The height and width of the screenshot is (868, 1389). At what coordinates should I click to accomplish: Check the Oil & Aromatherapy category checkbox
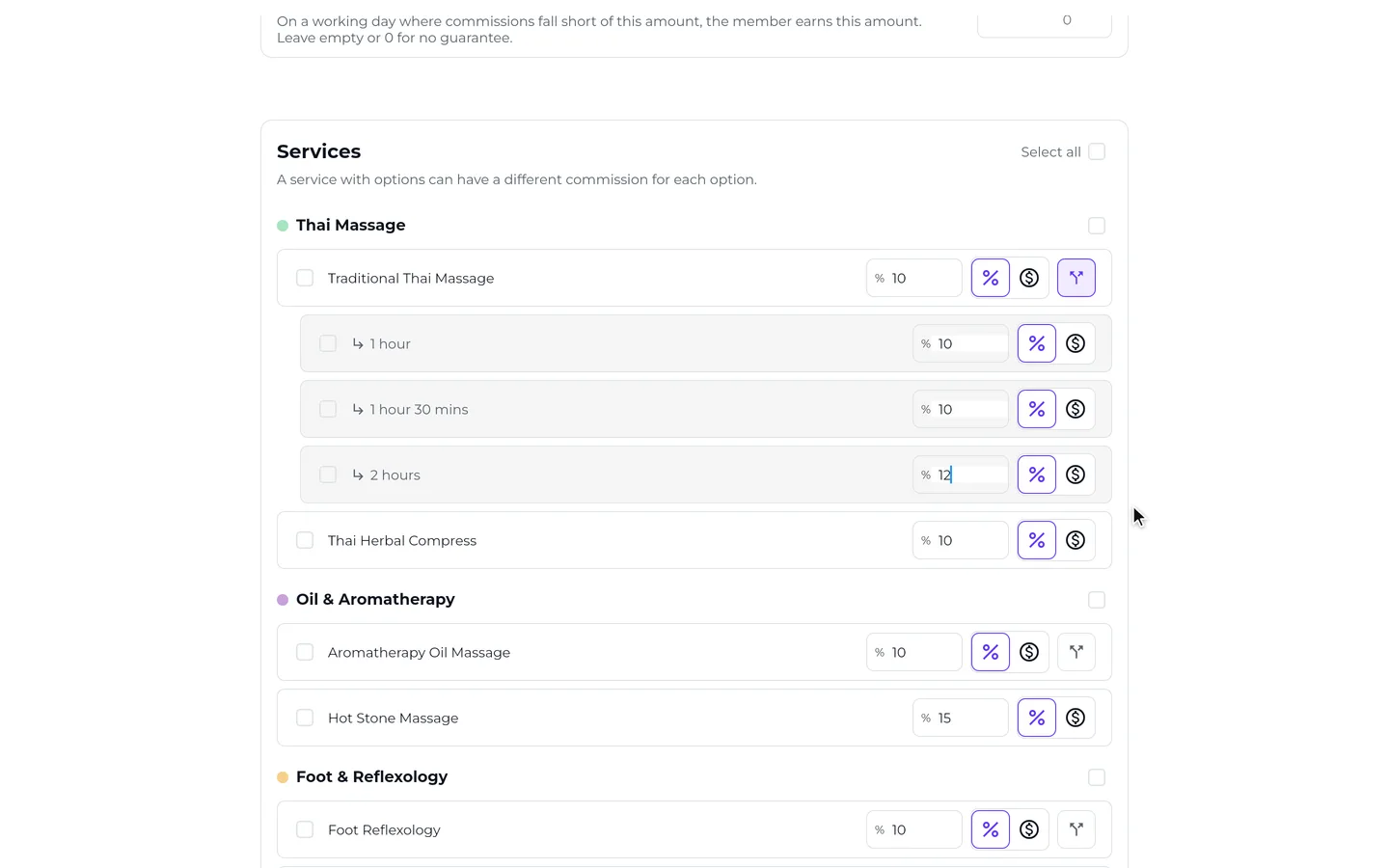1097,600
